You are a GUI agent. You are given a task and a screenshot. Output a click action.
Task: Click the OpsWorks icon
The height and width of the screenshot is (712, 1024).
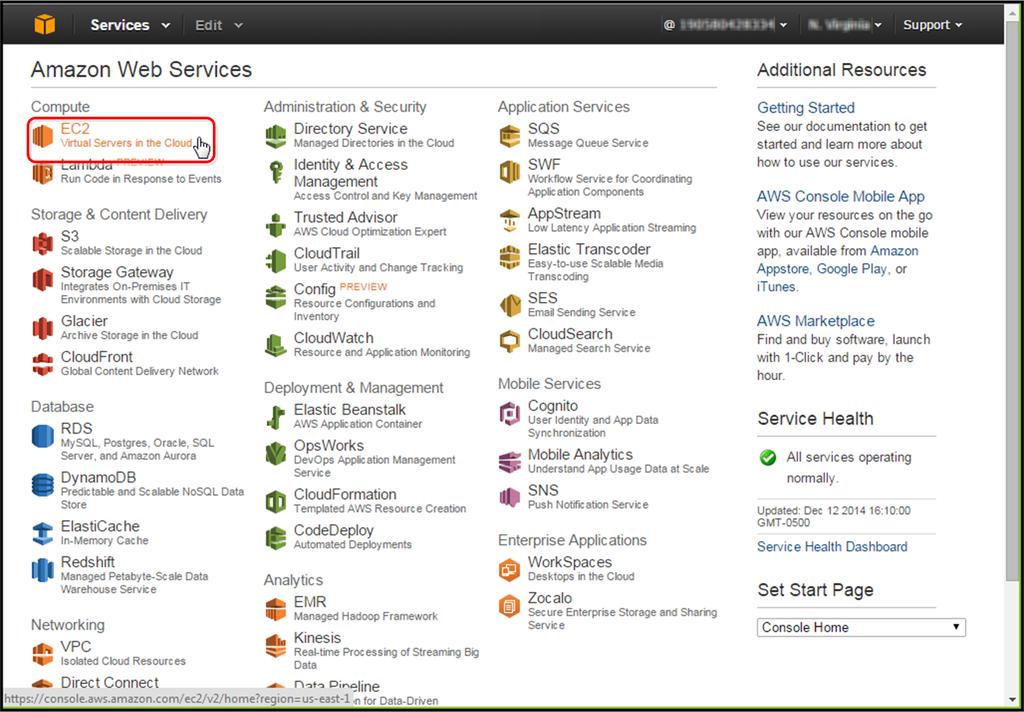pyautogui.click(x=276, y=453)
